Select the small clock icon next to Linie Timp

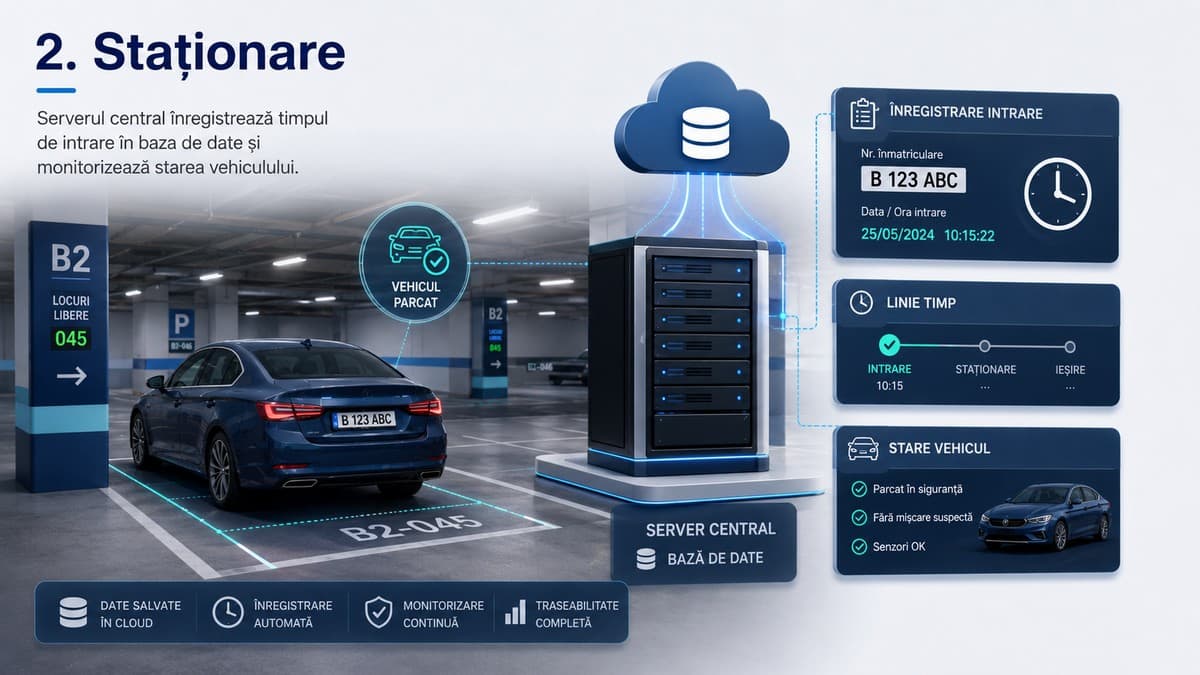(x=861, y=302)
